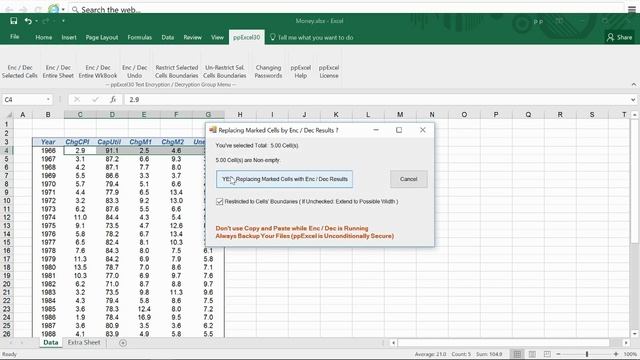Open ppExcel License

(329, 71)
